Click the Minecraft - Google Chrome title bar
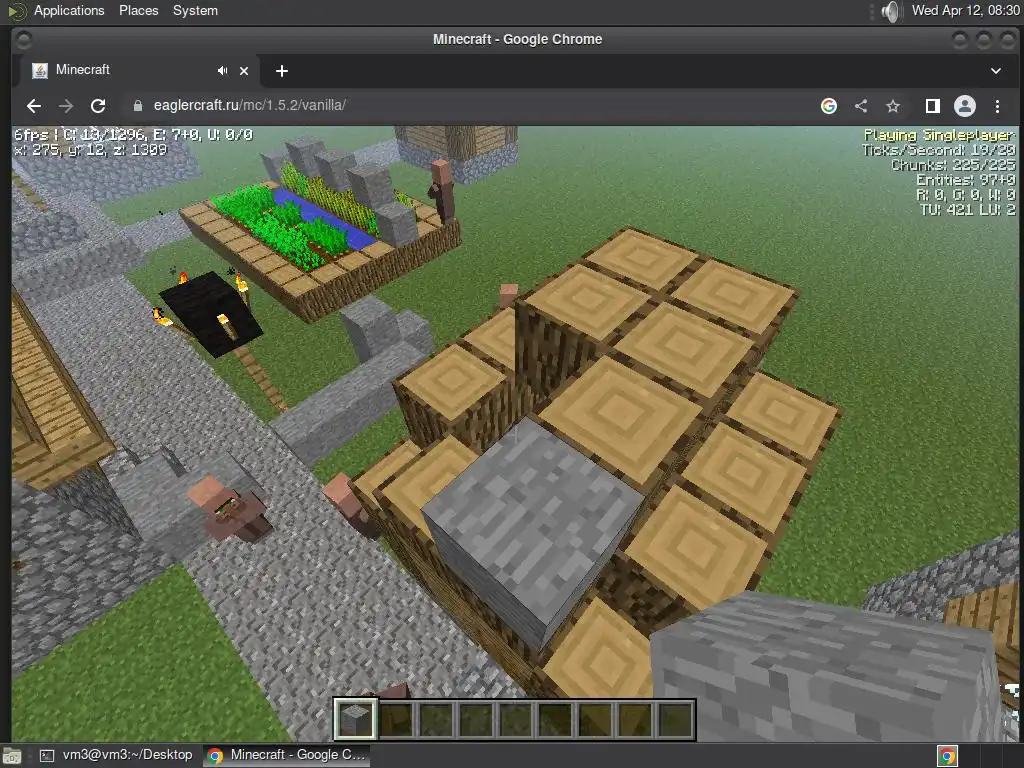The height and width of the screenshot is (768, 1024). (x=517, y=39)
